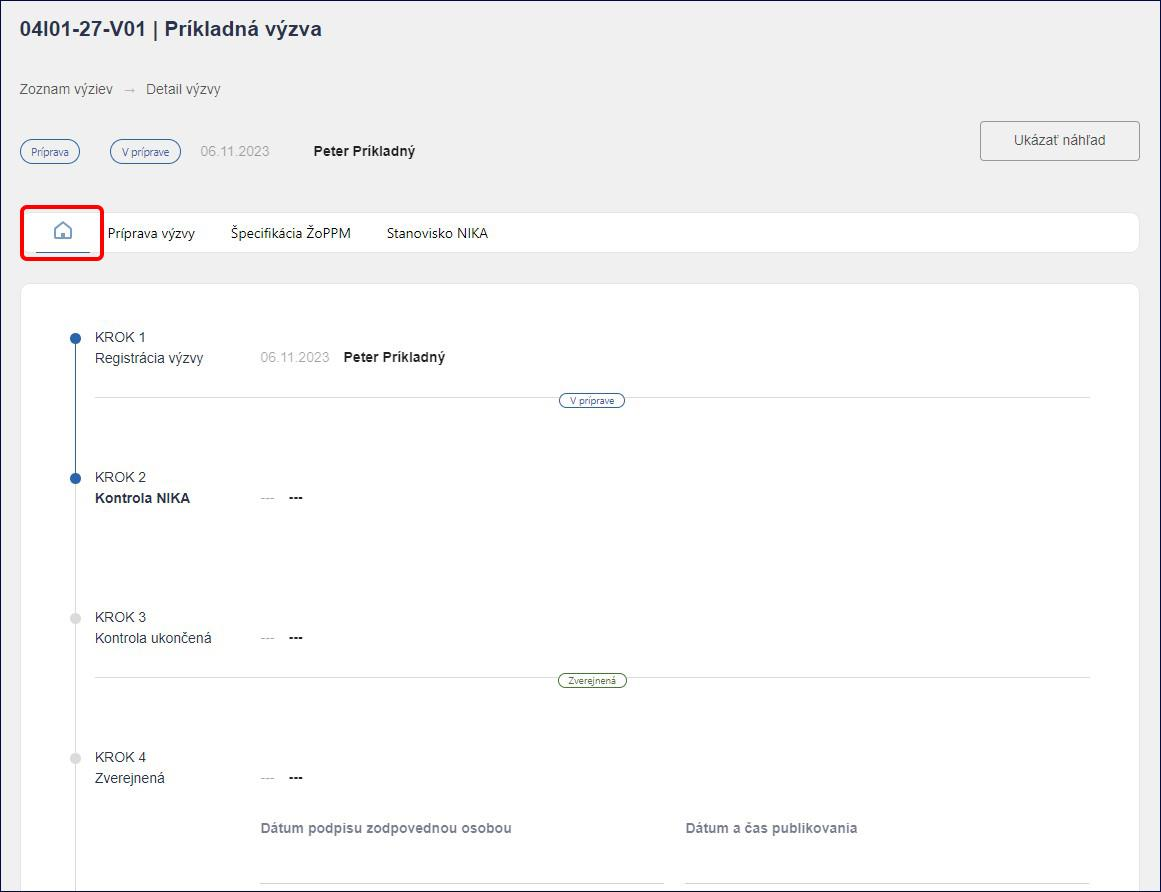The width and height of the screenshot is (1161, 892).
Task: Select the KROK 2 timeline dot
Action: [x=76, y=478]
